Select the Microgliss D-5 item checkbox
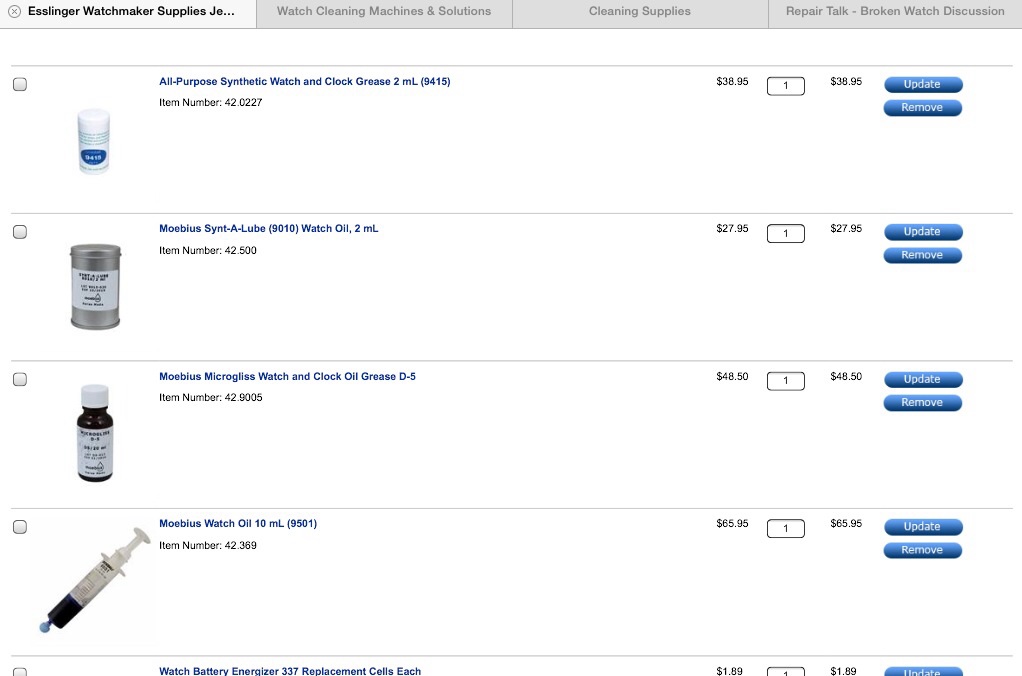The height and width of the screenshot is (676, 1022). click(x=20, y=379)
